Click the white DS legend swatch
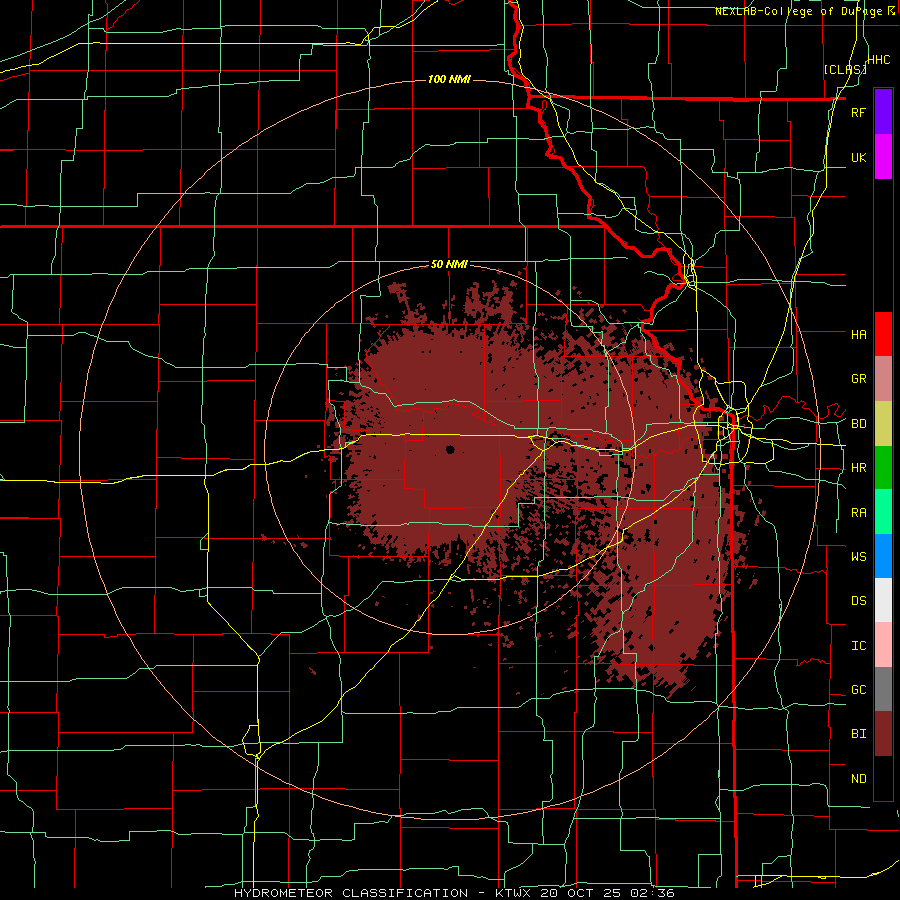This screenshot has width=900, height=900. (x=883, y=600)
